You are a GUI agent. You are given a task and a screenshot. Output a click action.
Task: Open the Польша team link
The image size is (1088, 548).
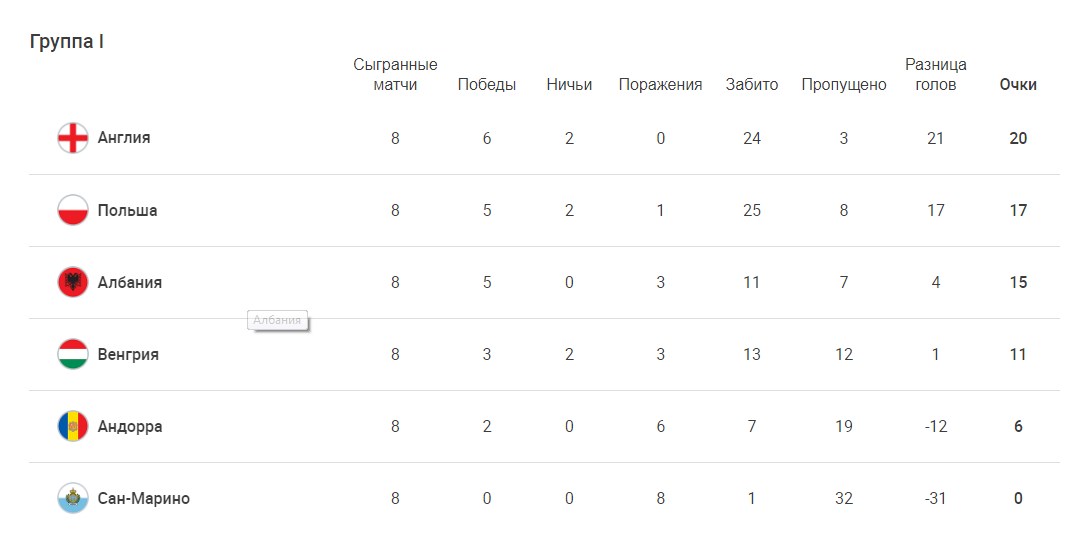click(x=127, y=210)
